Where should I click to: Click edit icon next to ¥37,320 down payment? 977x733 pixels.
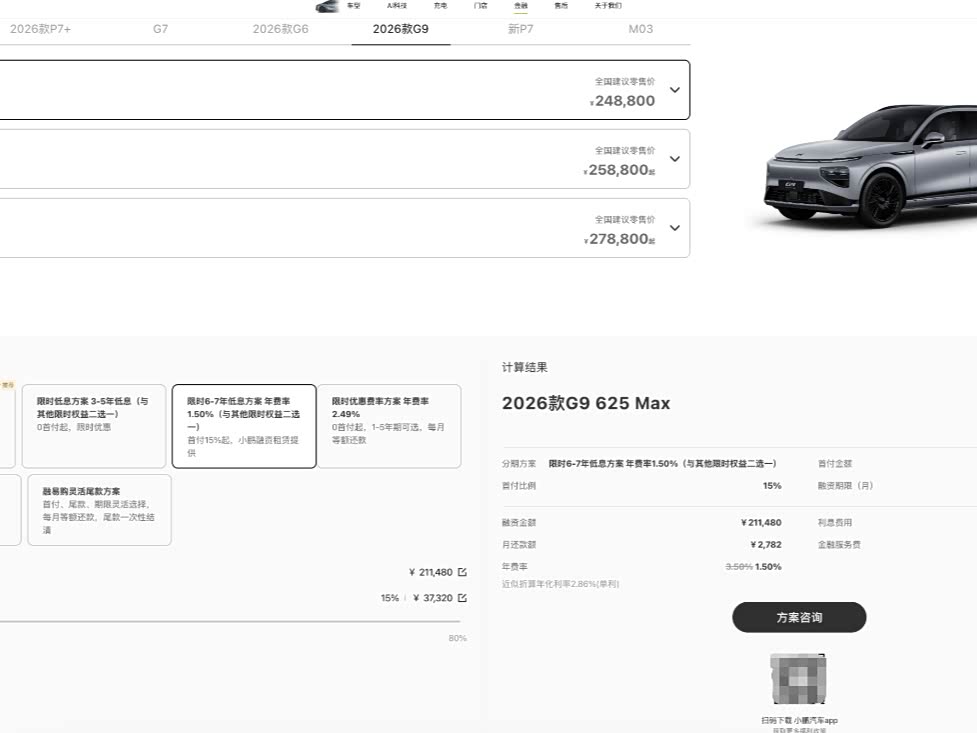tap(462, 598)
